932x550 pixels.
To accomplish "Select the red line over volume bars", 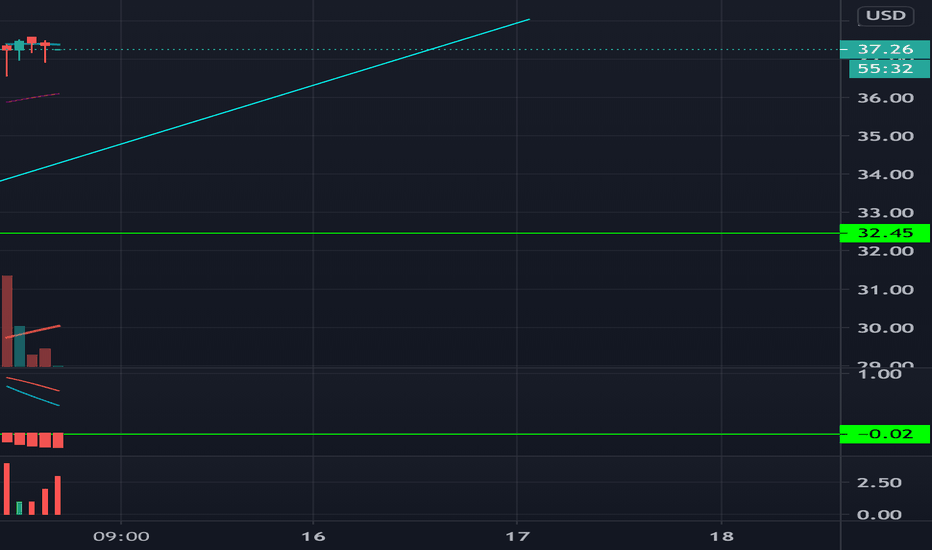I will 33,332.
